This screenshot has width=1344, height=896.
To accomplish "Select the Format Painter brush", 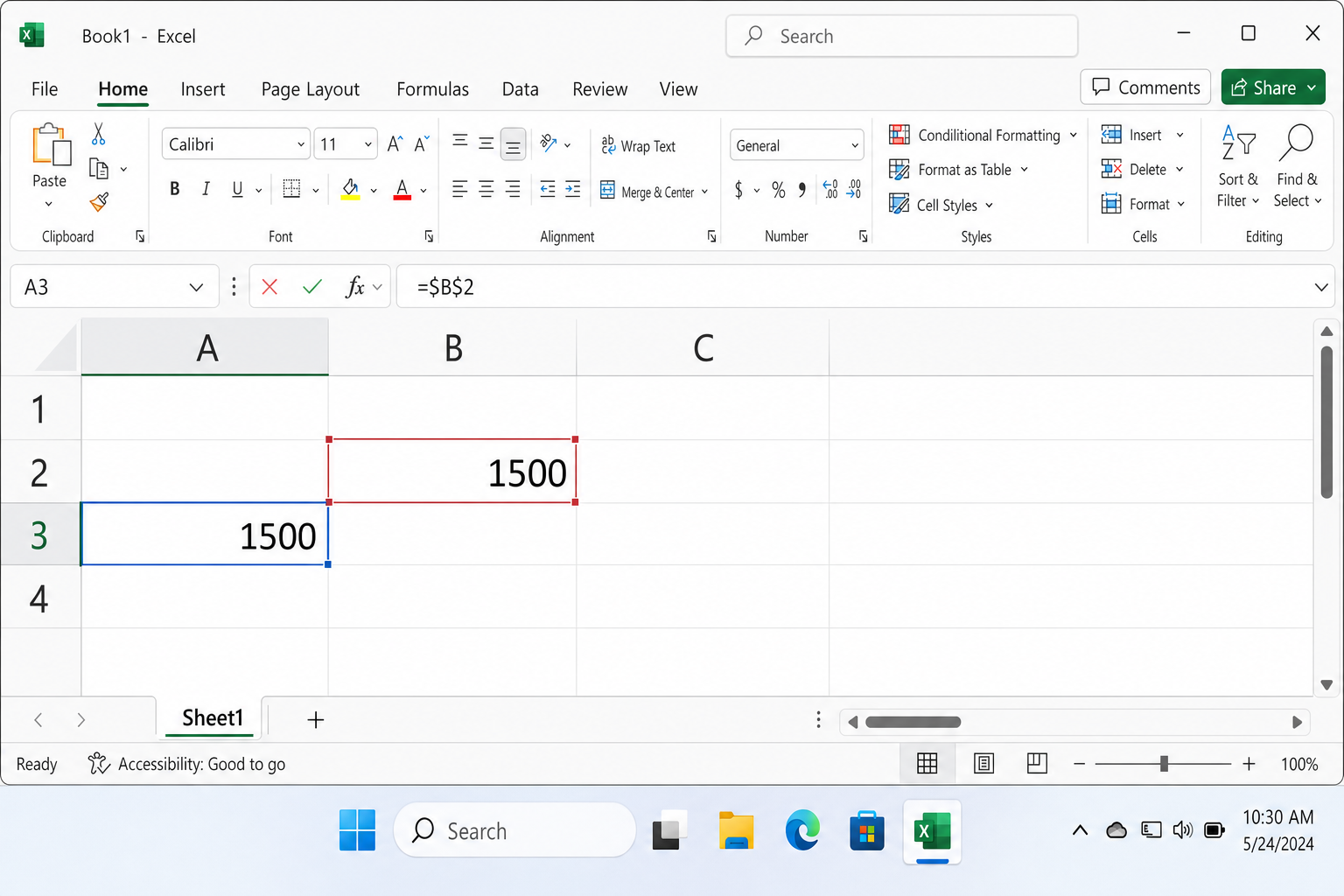I will (99, 202).
